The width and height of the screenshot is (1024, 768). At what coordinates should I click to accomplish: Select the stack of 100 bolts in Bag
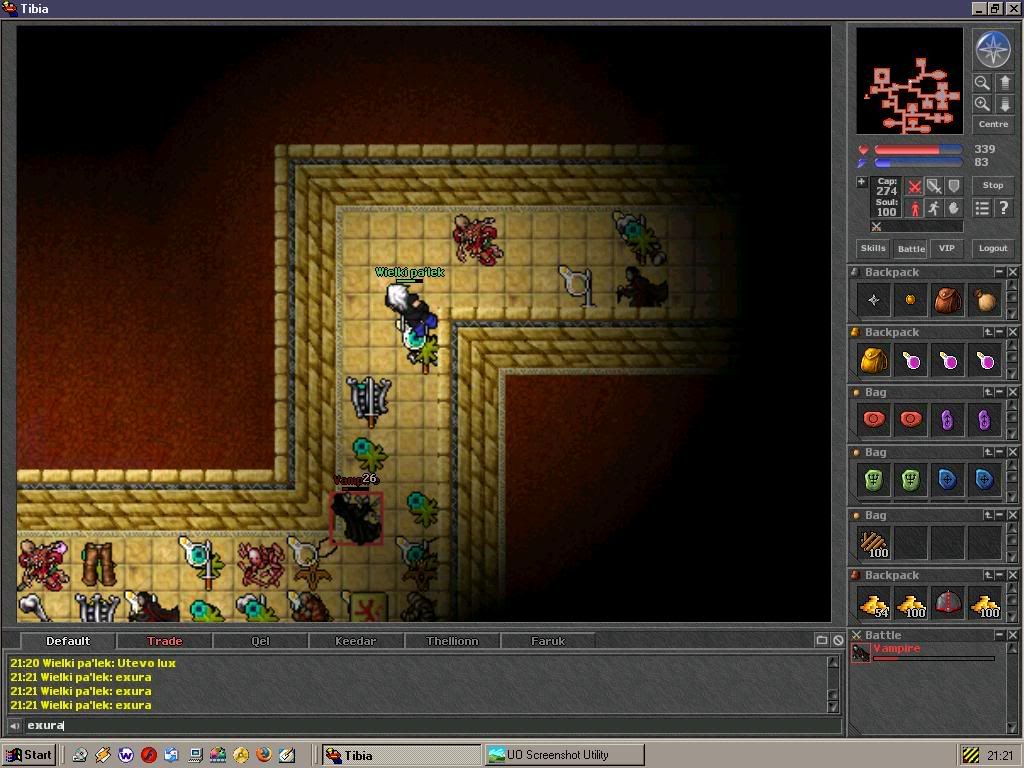coord(874,543)
